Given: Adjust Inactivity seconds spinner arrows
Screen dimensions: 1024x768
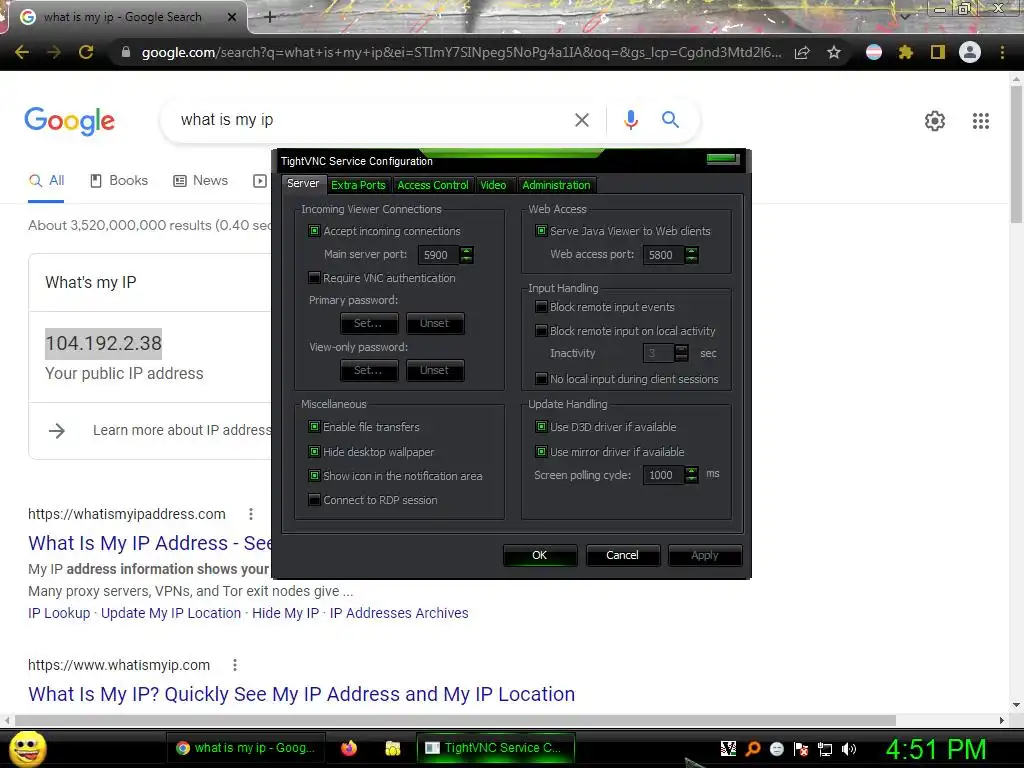Looking at the screenshot, I should [681, 353].
